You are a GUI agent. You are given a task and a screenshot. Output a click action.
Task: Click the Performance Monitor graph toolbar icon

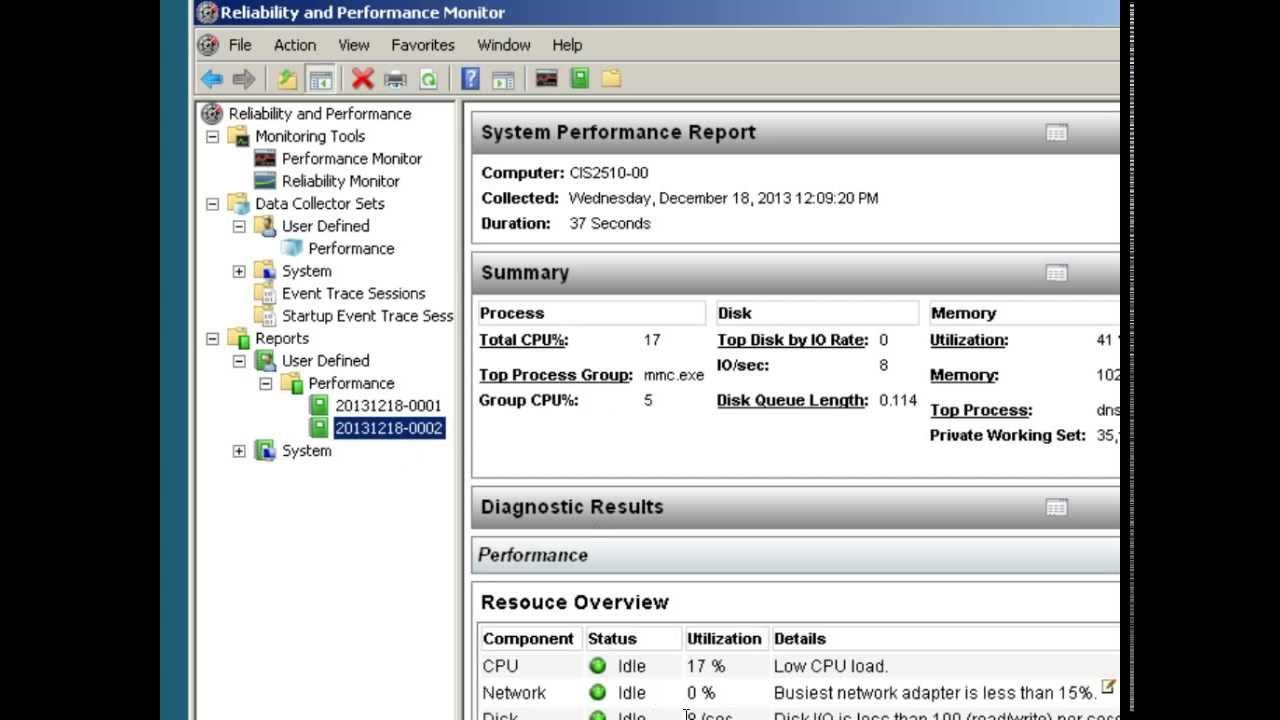[x=545, y=77]
